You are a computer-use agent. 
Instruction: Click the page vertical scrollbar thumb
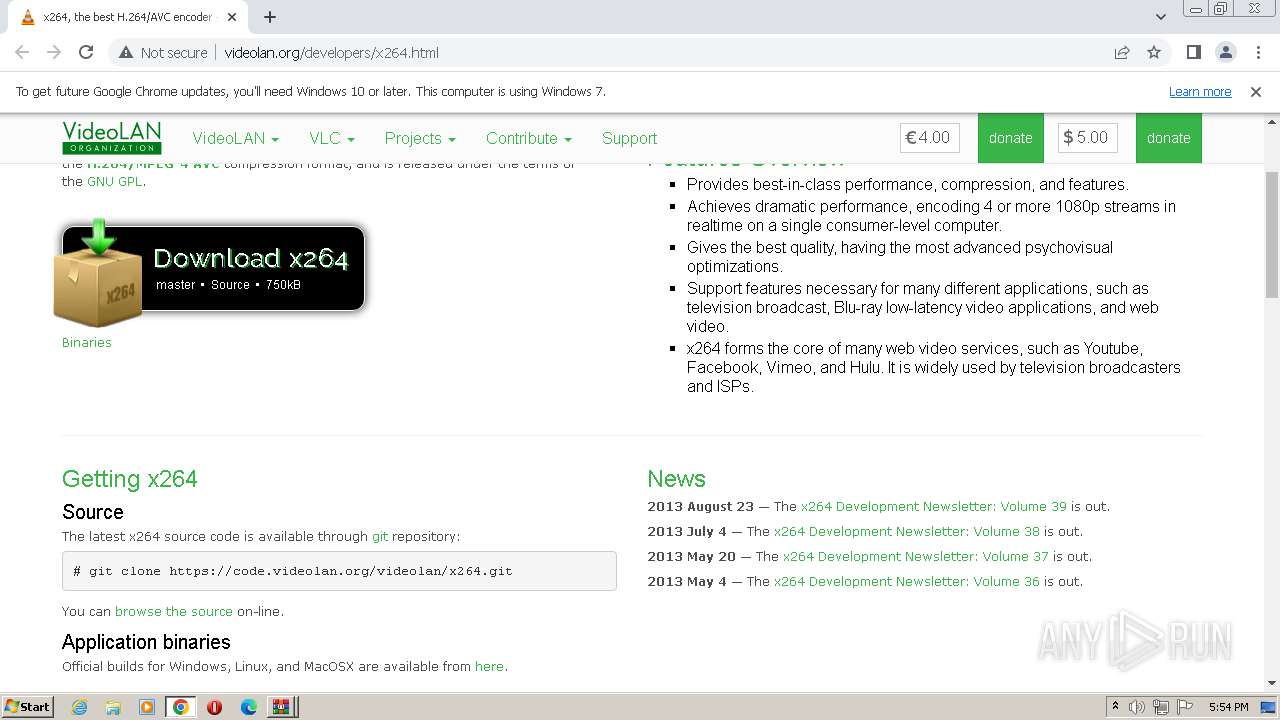point(1272,235)
